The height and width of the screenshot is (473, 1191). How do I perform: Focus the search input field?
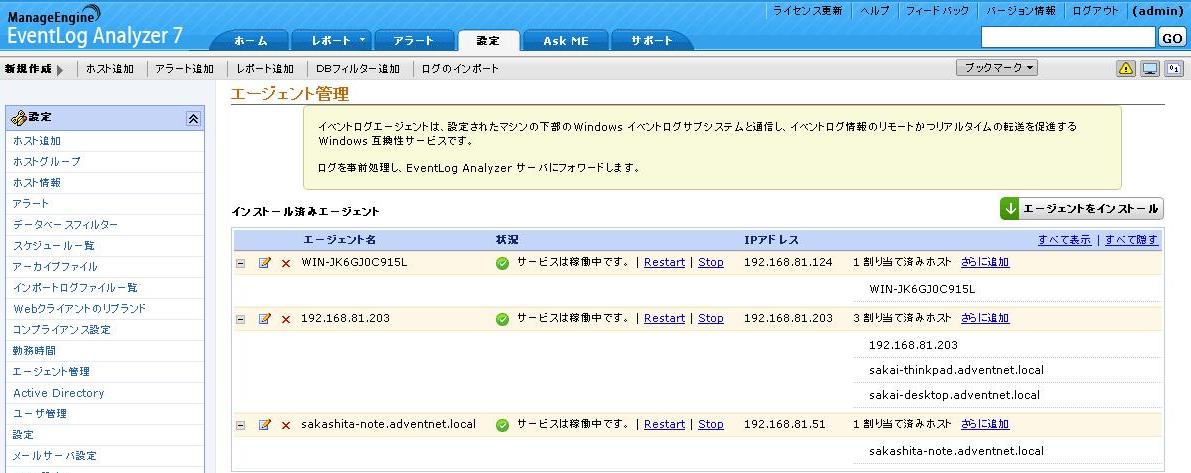(1068, 37)
